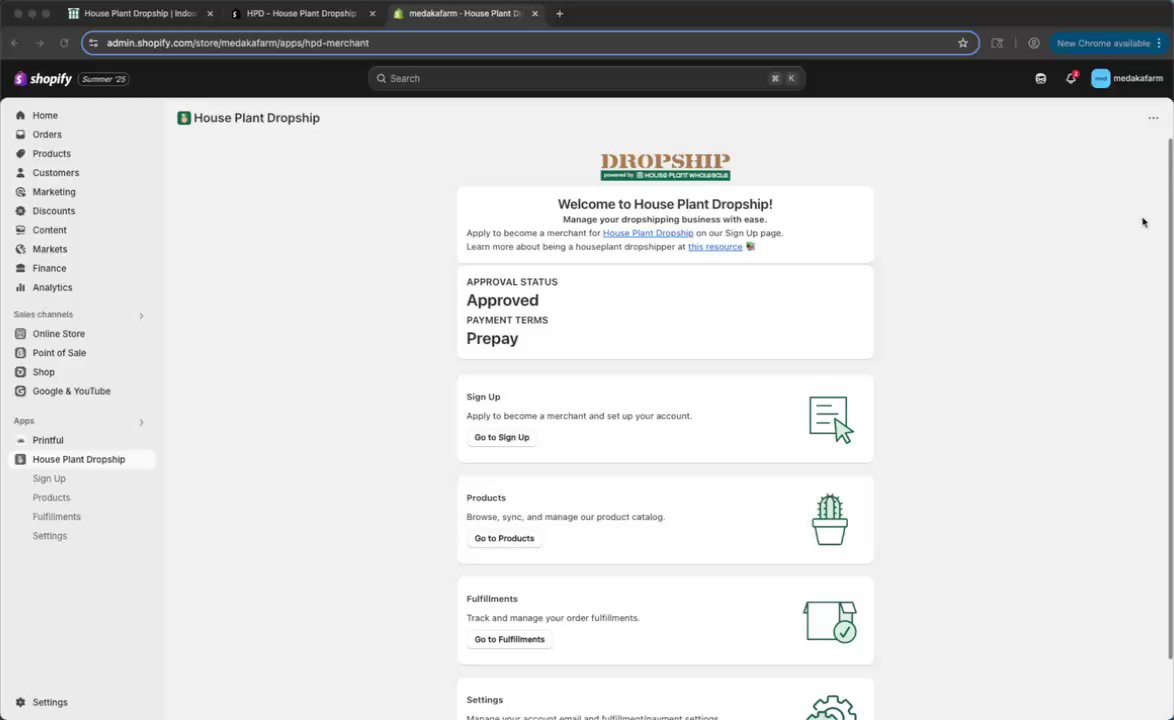Image resolution: width=1174 pixels, height=720 pixels.
Task: Open Settings sub-item under House Plant Dropship
Action: click(49, 536)
